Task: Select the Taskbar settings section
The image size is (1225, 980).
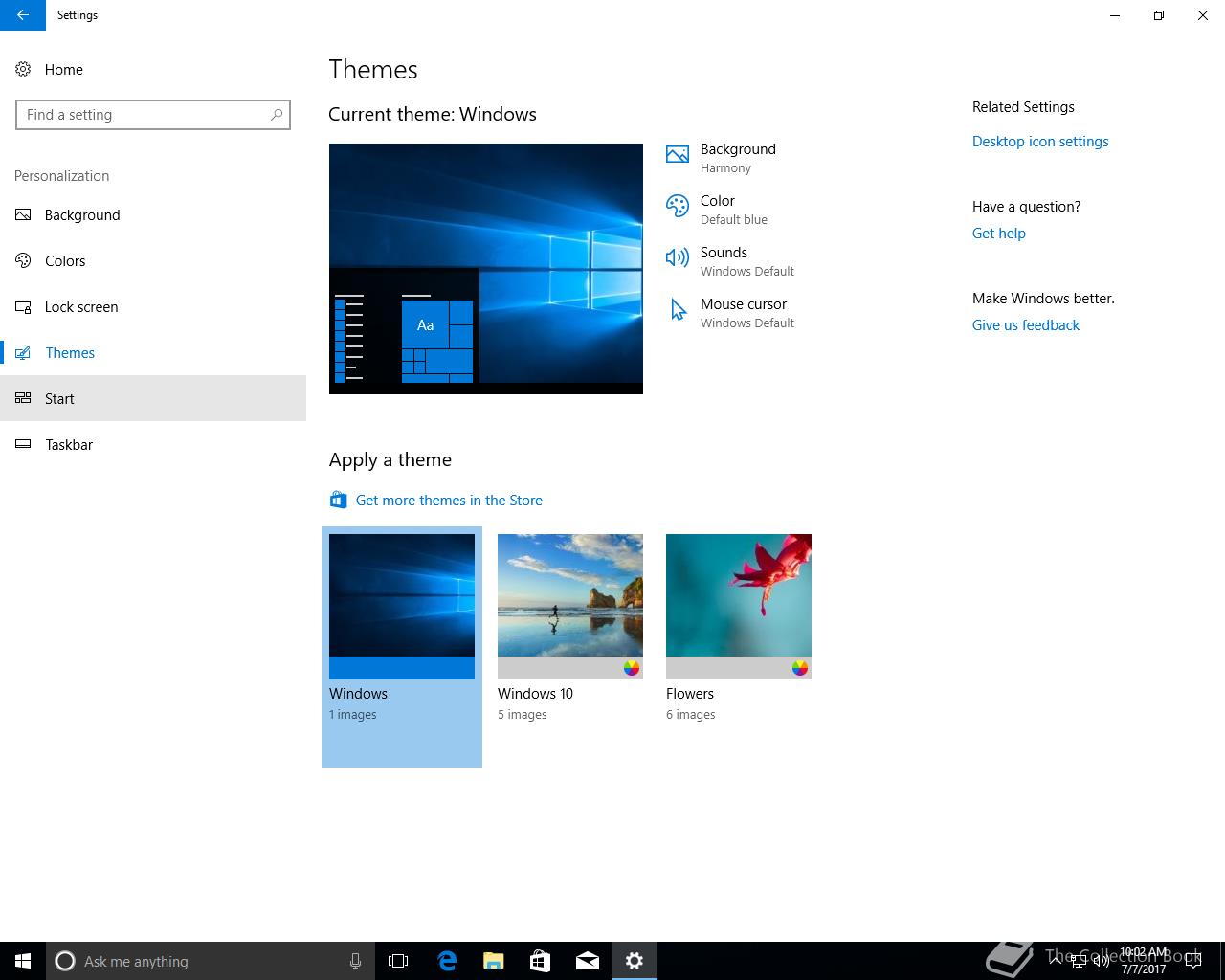Action: [69, 445]
